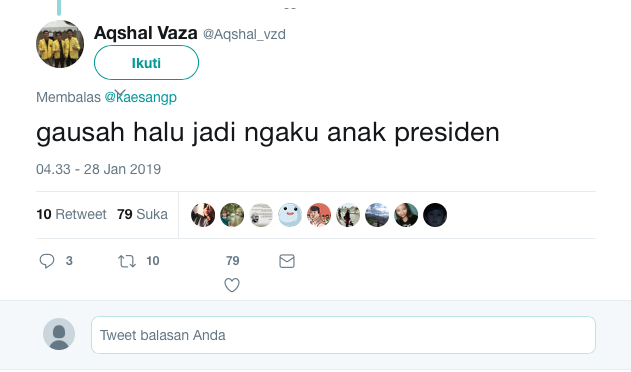
Task: Click the reply speech bubble icon
Action: click(47, 261)
